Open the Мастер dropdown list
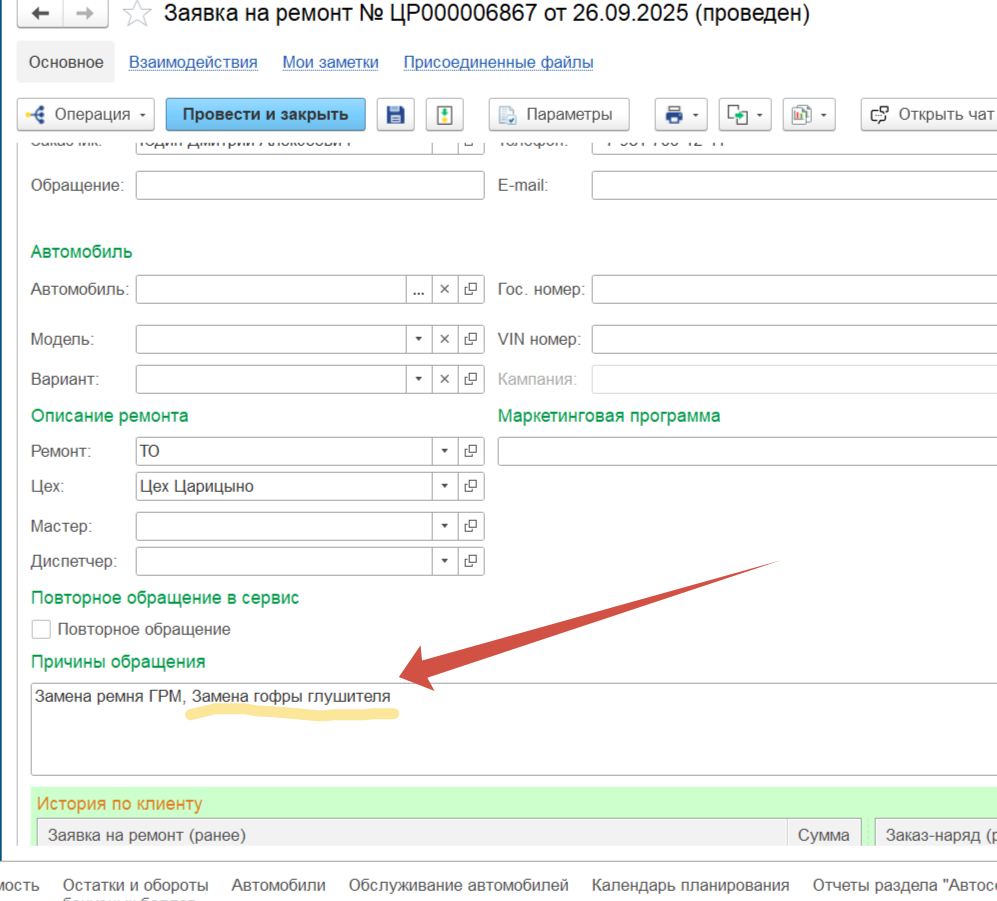Image resolution: width=997 pixels, height=901 pixels. [x=445, y=526]
